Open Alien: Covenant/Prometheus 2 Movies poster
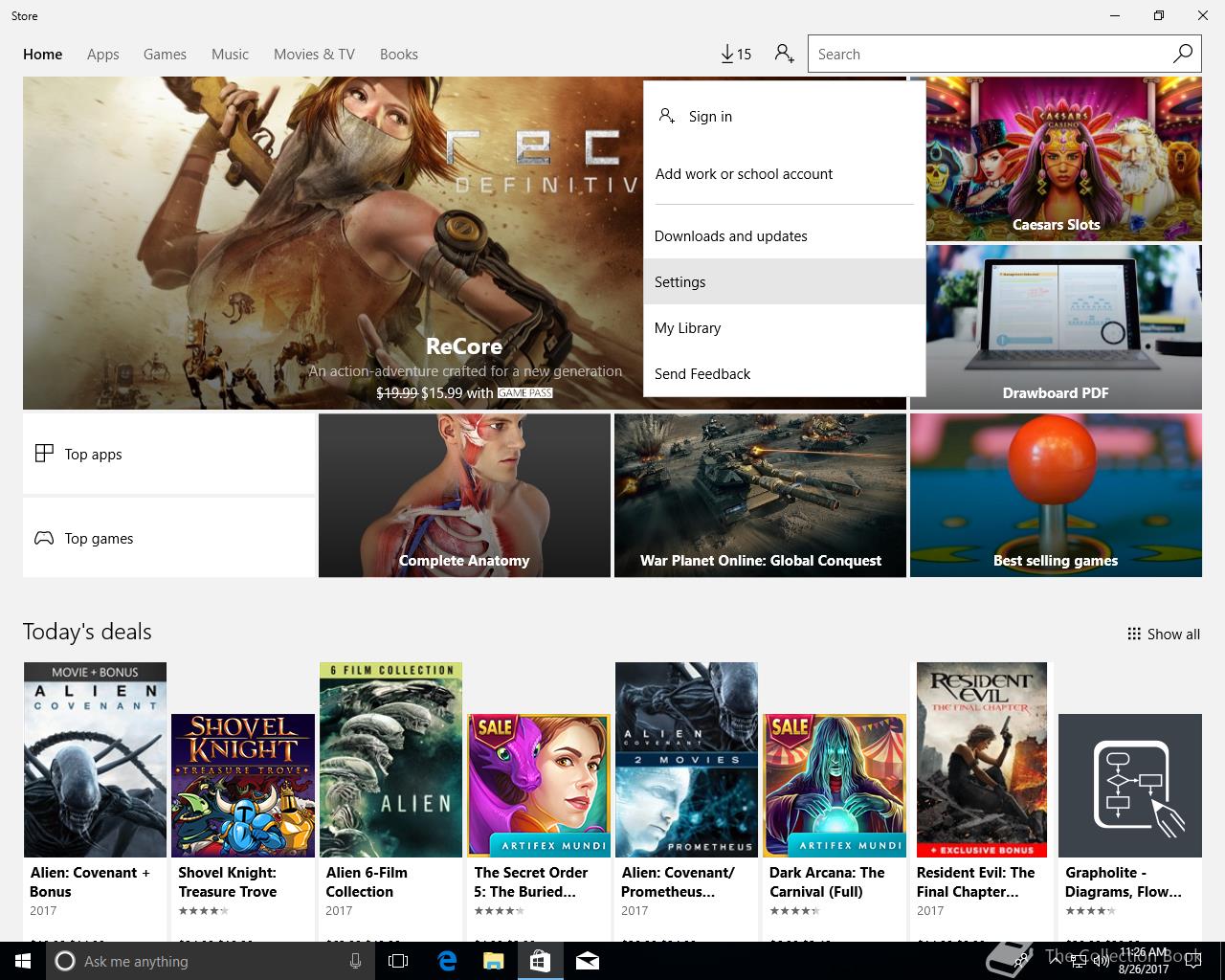The height and width of the screenshot is (980, 1225). (686, 759)
